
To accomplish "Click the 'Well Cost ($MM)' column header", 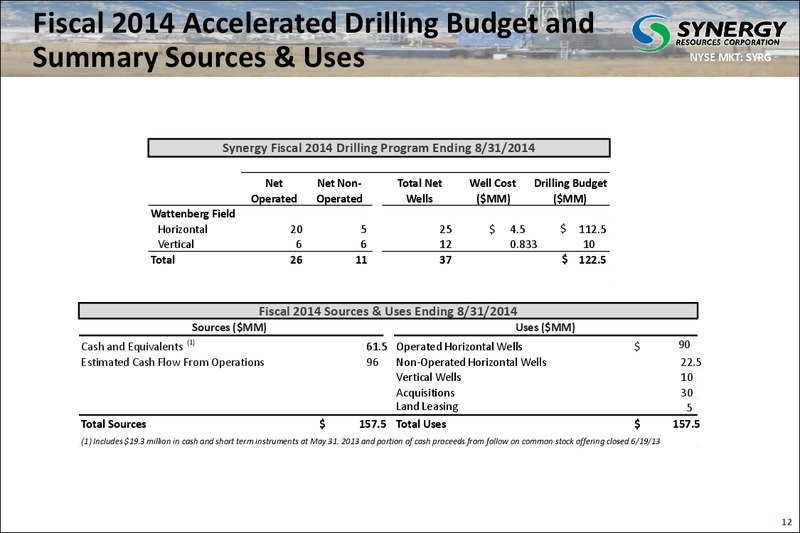I will 493,191.
